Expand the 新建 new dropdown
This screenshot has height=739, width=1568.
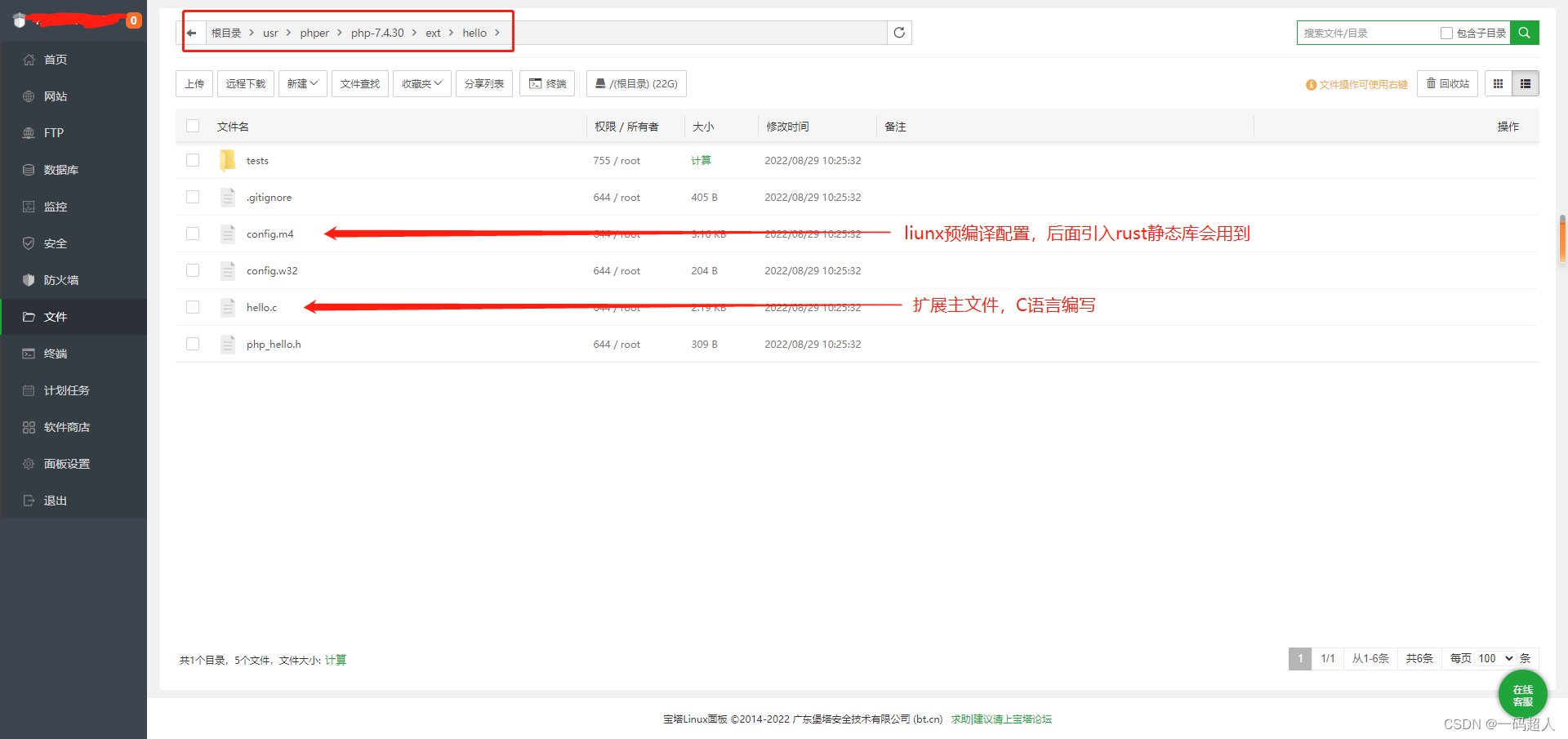302,83
